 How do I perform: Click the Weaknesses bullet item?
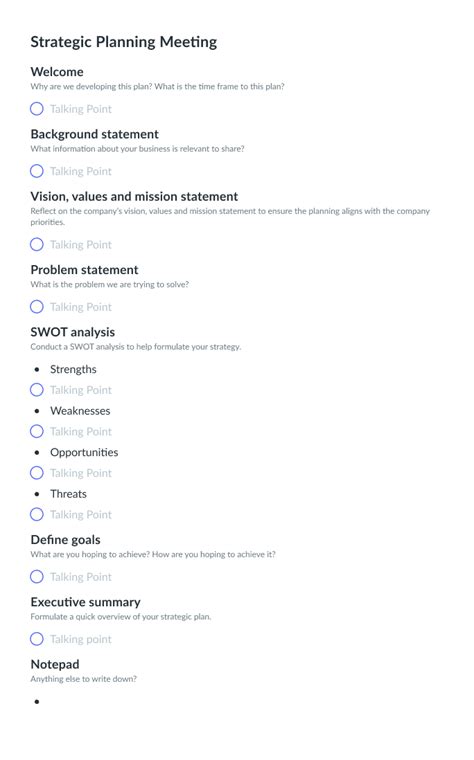(80, 411)
